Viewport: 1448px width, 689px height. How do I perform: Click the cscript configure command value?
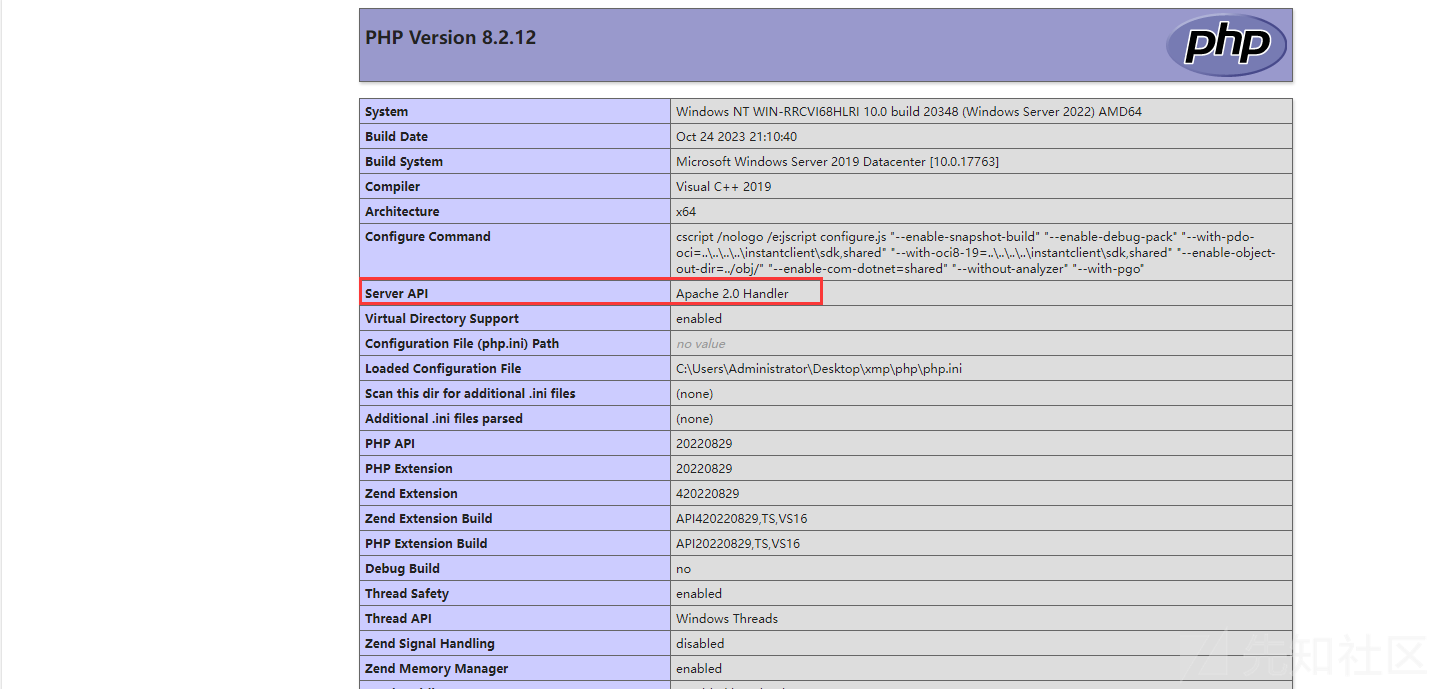click(976, 253)
